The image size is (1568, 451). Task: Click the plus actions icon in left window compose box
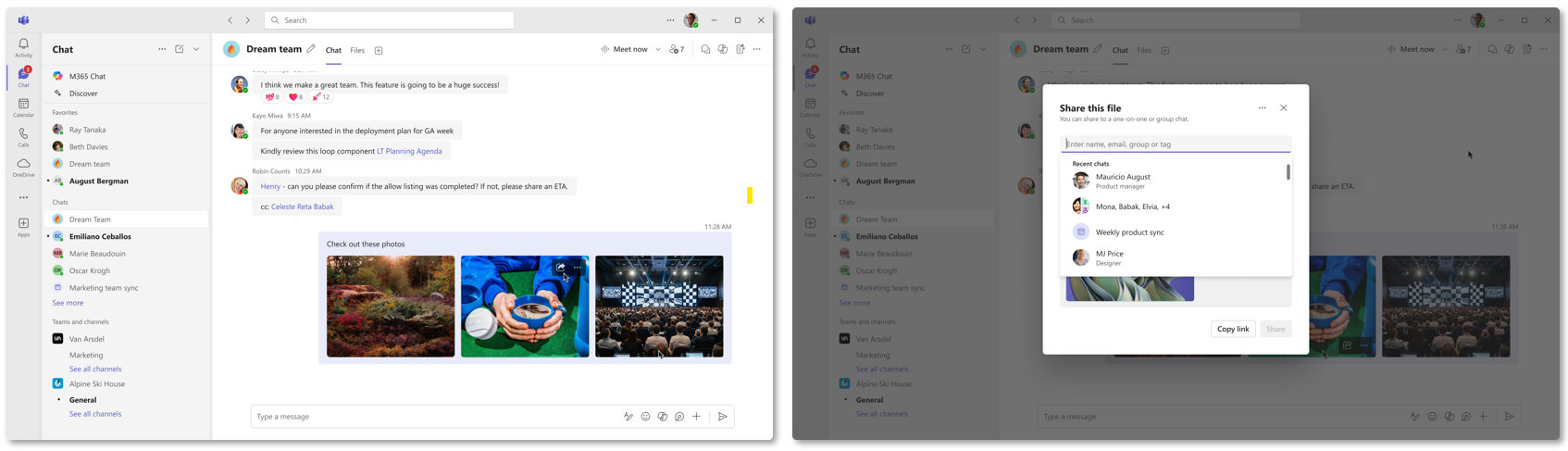[697, 417]
